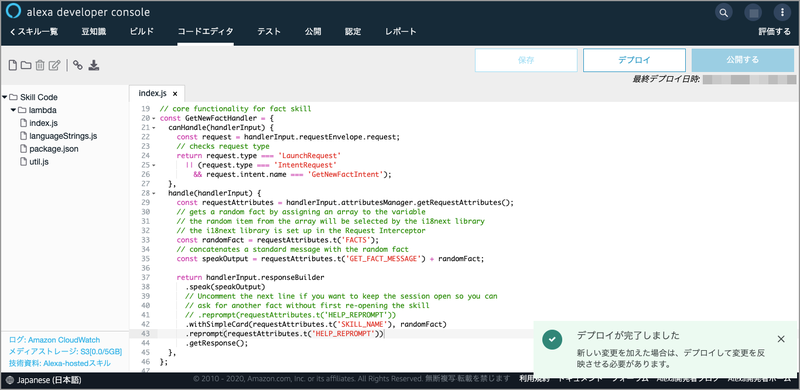Dismiss the deploy-complete notification
The width and height of the screenshot is (800, 390).
pos(781,338)
